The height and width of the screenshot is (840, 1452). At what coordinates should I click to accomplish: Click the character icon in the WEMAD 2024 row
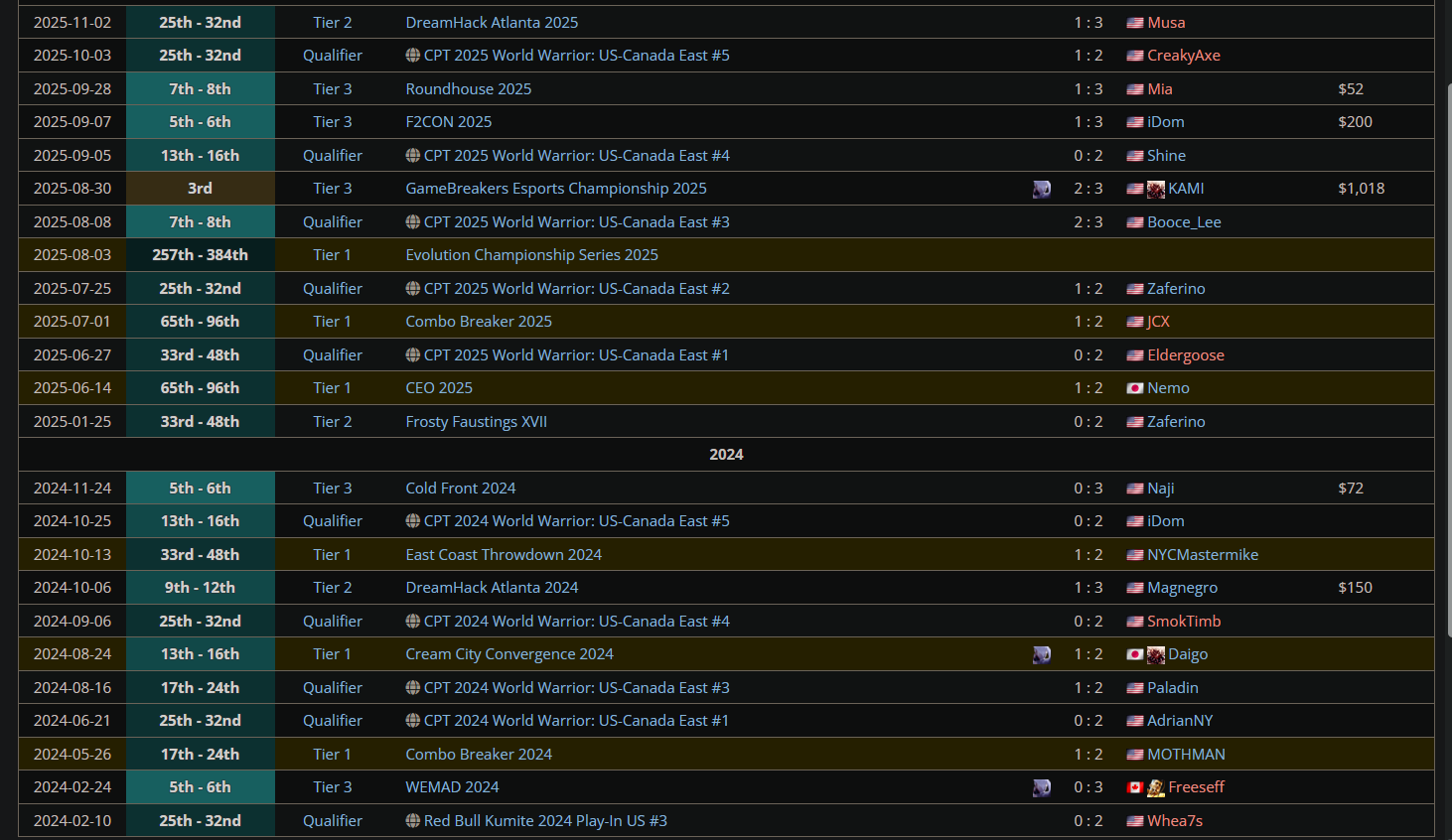(1042, 787)
